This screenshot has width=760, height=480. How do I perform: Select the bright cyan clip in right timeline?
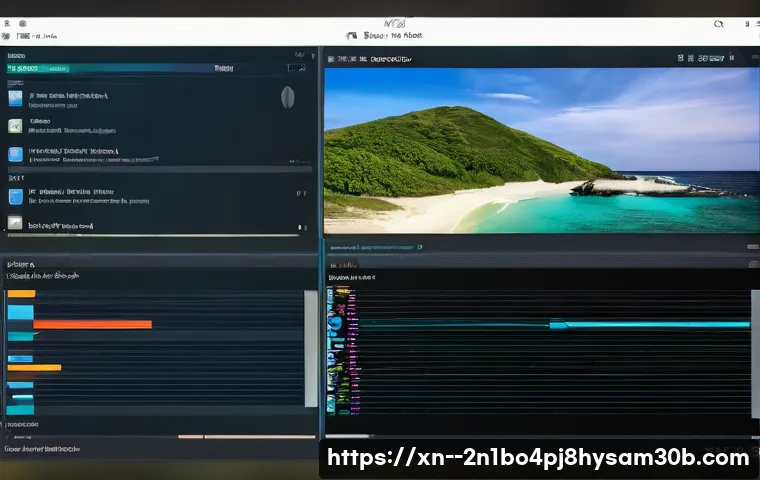649,324
